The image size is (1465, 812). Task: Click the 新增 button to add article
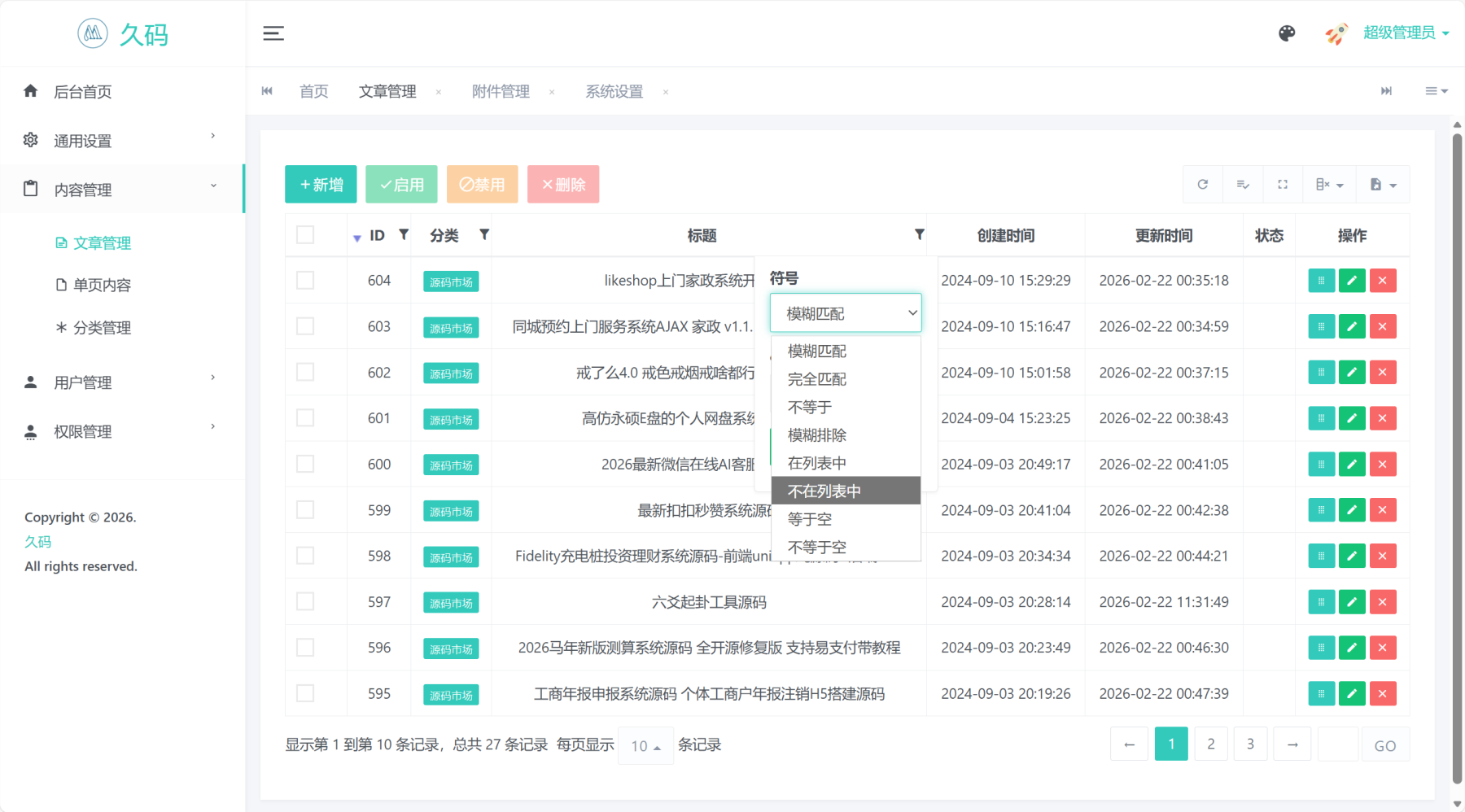click(320, 184)
